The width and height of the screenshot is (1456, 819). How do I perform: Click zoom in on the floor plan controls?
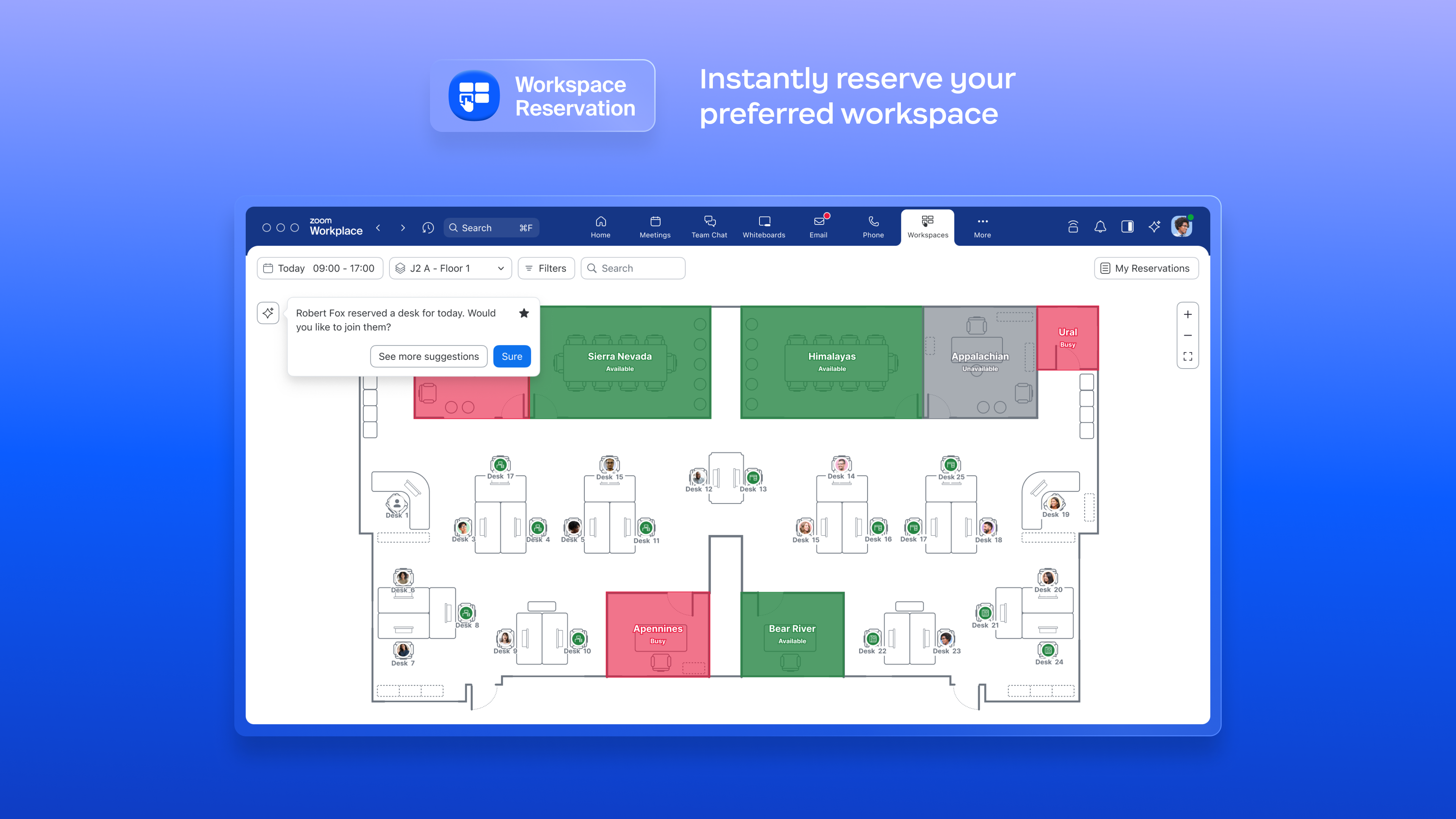[1188, 314]
